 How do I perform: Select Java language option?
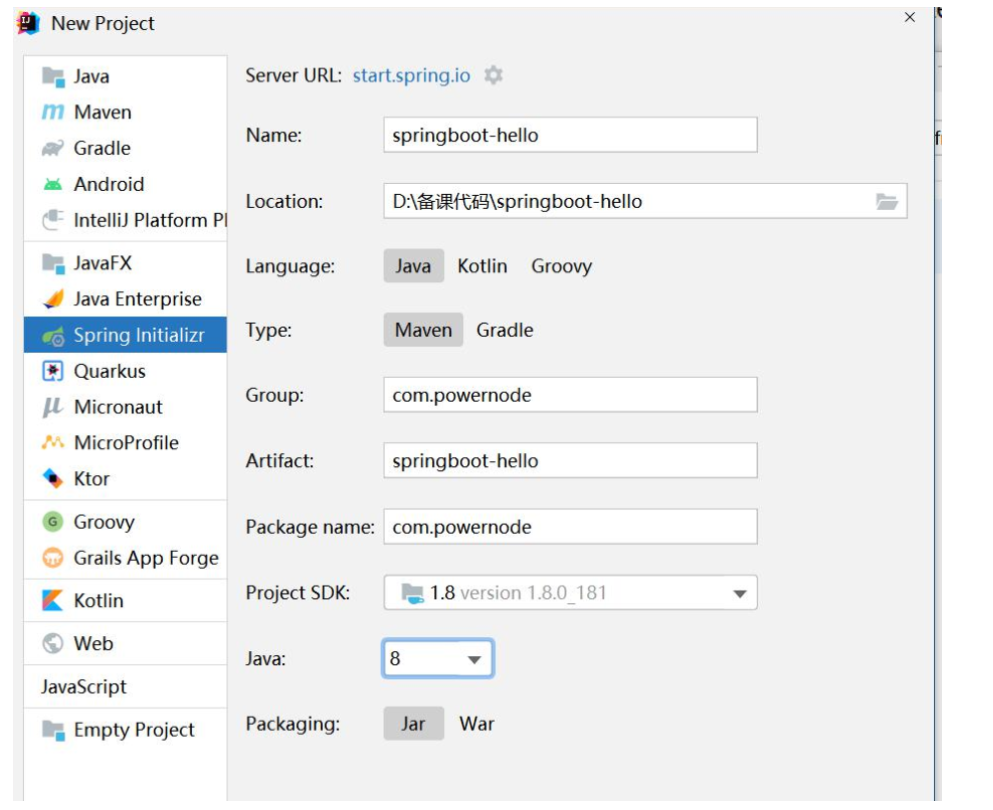tap(414, 266)
